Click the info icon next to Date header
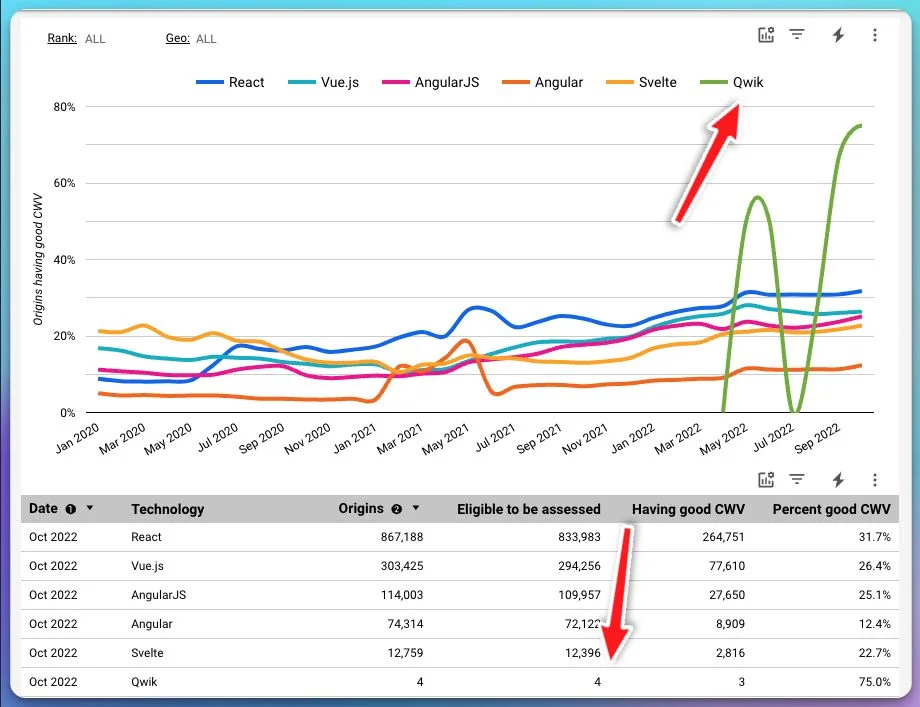920x707 pixels. pyautogui.click(x=70, y=509)
